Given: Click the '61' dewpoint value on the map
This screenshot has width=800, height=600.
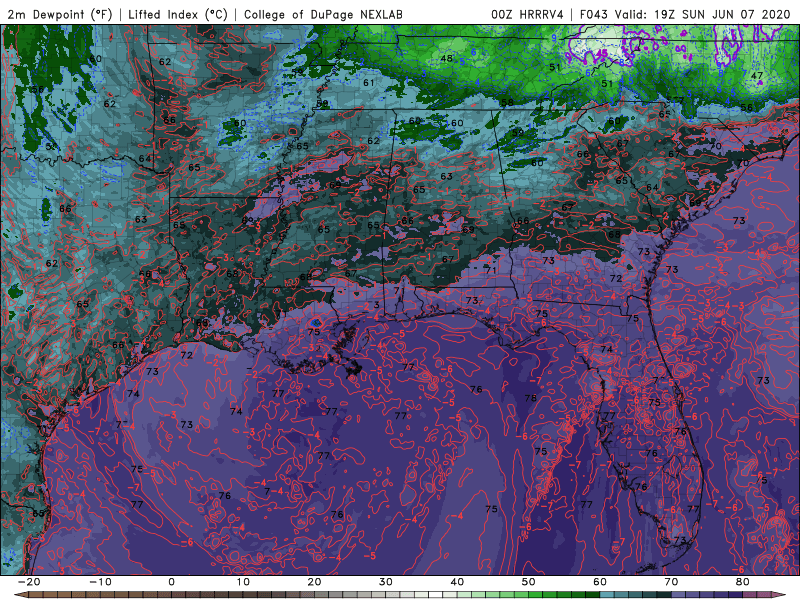Looking at the screenshot, I should 368,83.
